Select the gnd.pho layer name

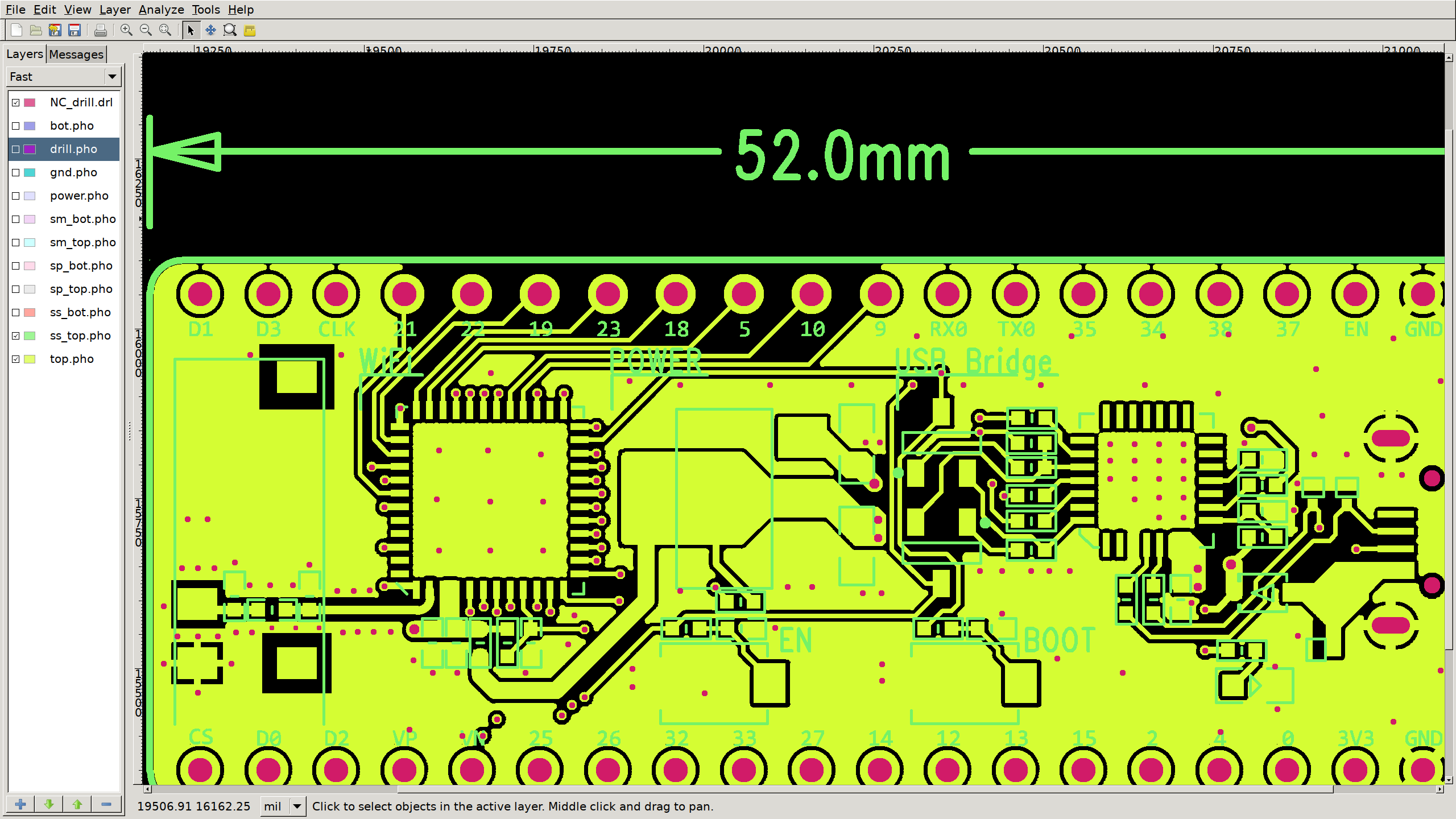coord(73,172)
